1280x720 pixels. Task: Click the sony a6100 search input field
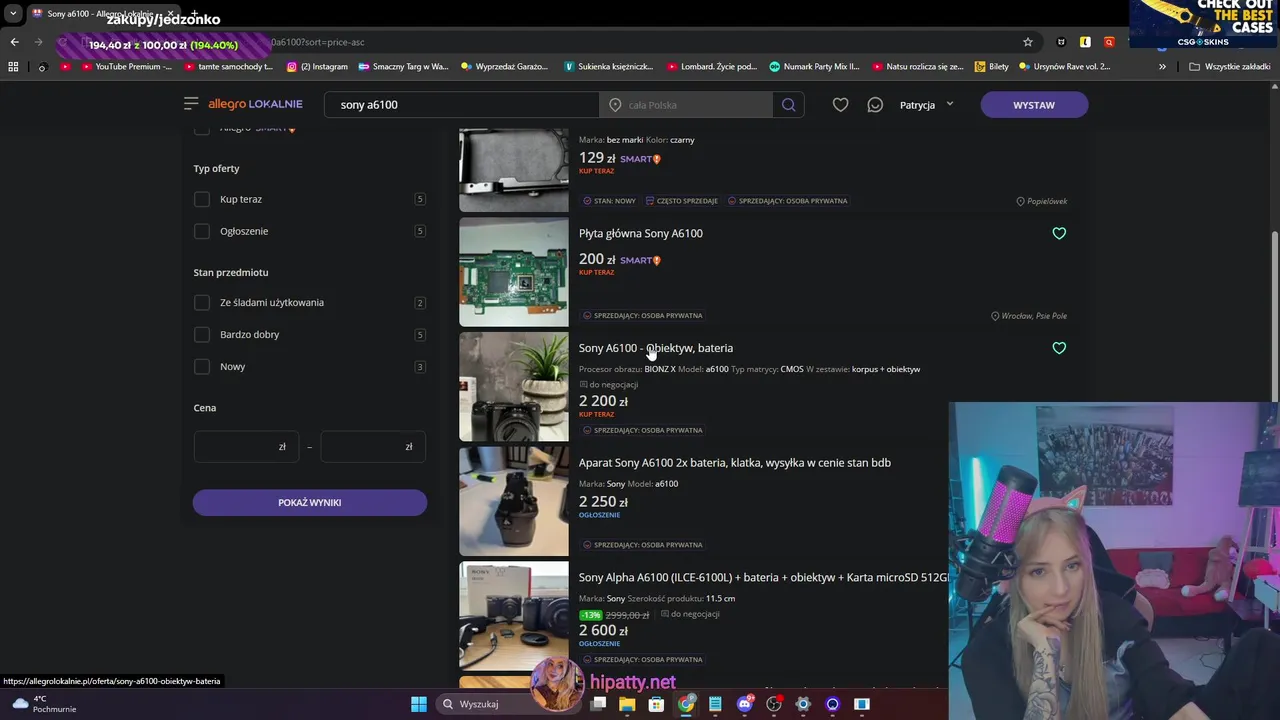pos(462,105)
